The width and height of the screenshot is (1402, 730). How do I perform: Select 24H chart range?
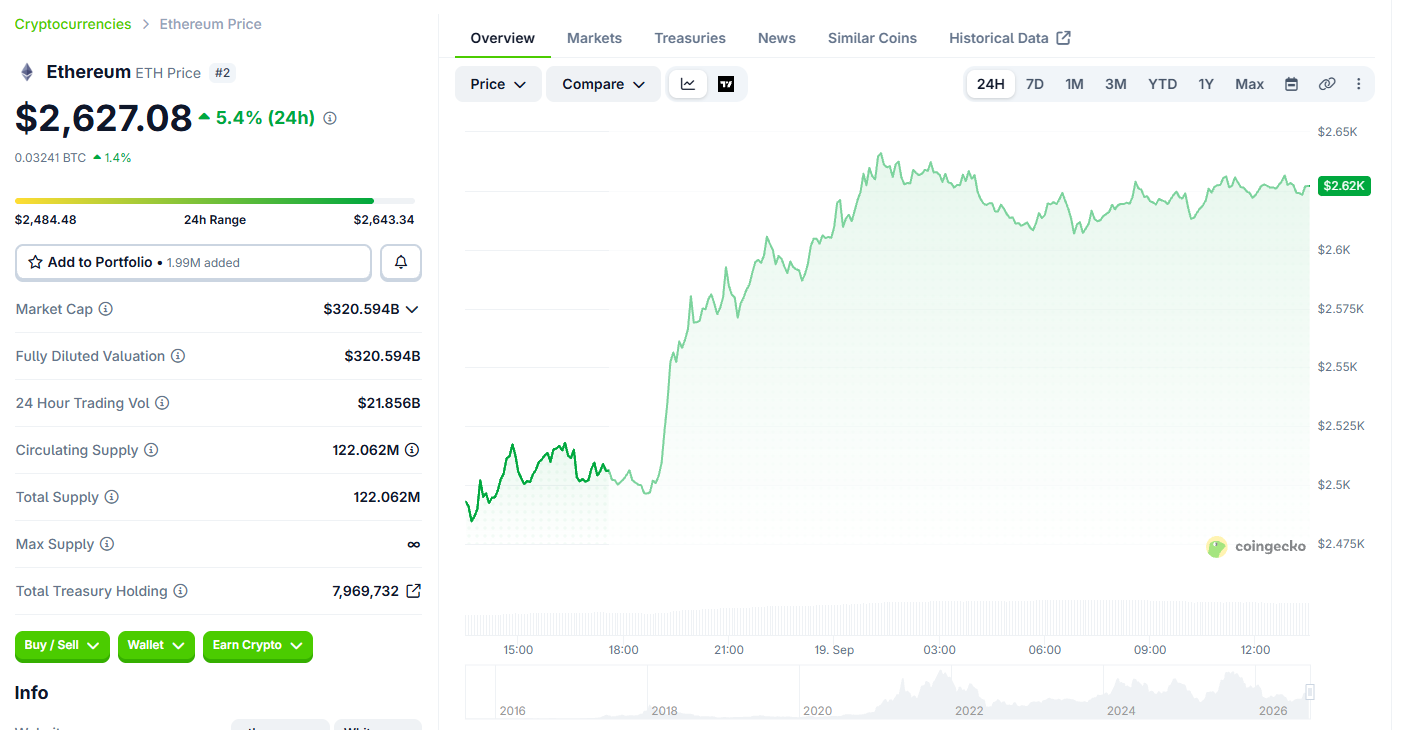click(x=991, y=84)
